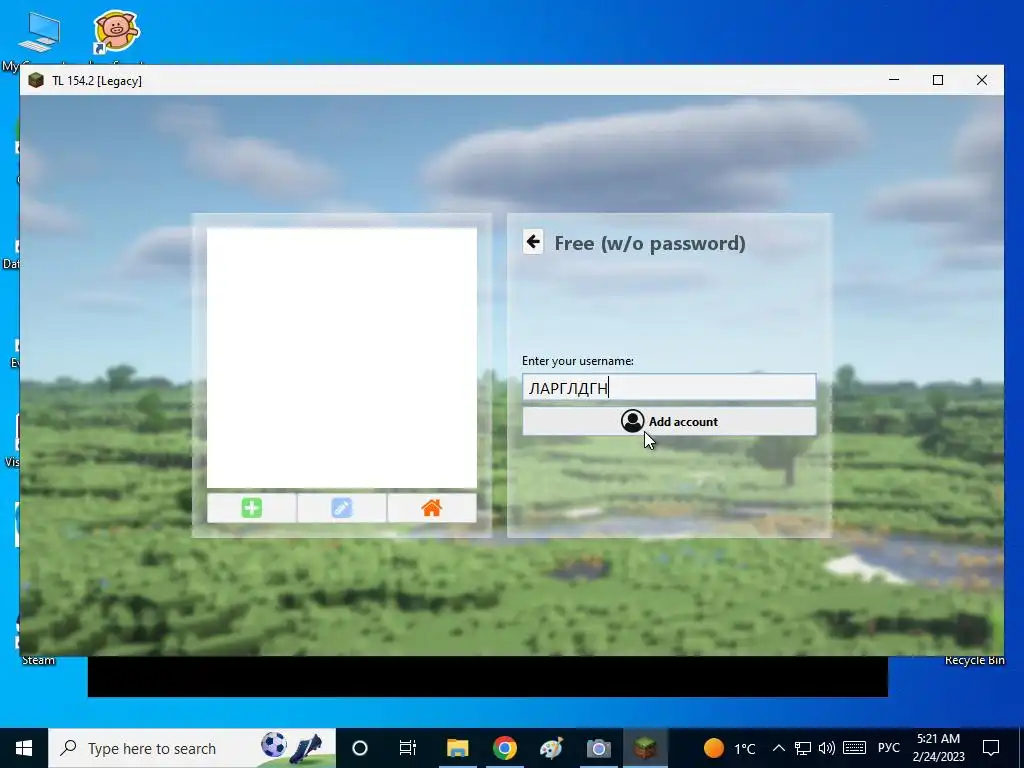Open File Explorer from the taskbar
The image size is (1024, 768).
457,748
